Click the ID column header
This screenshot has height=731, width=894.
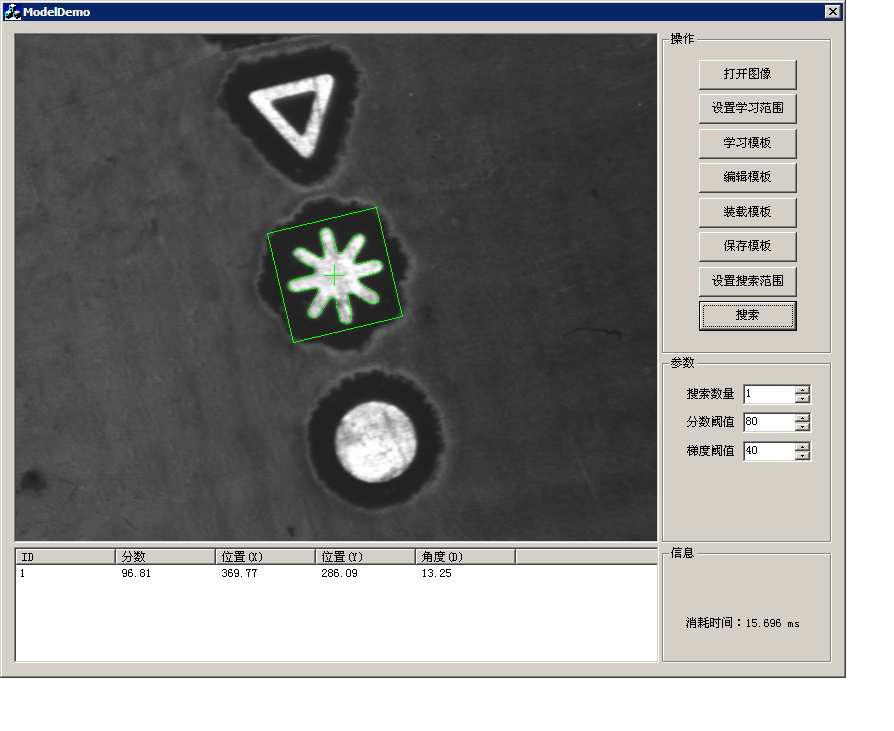(x=65, y=557)
